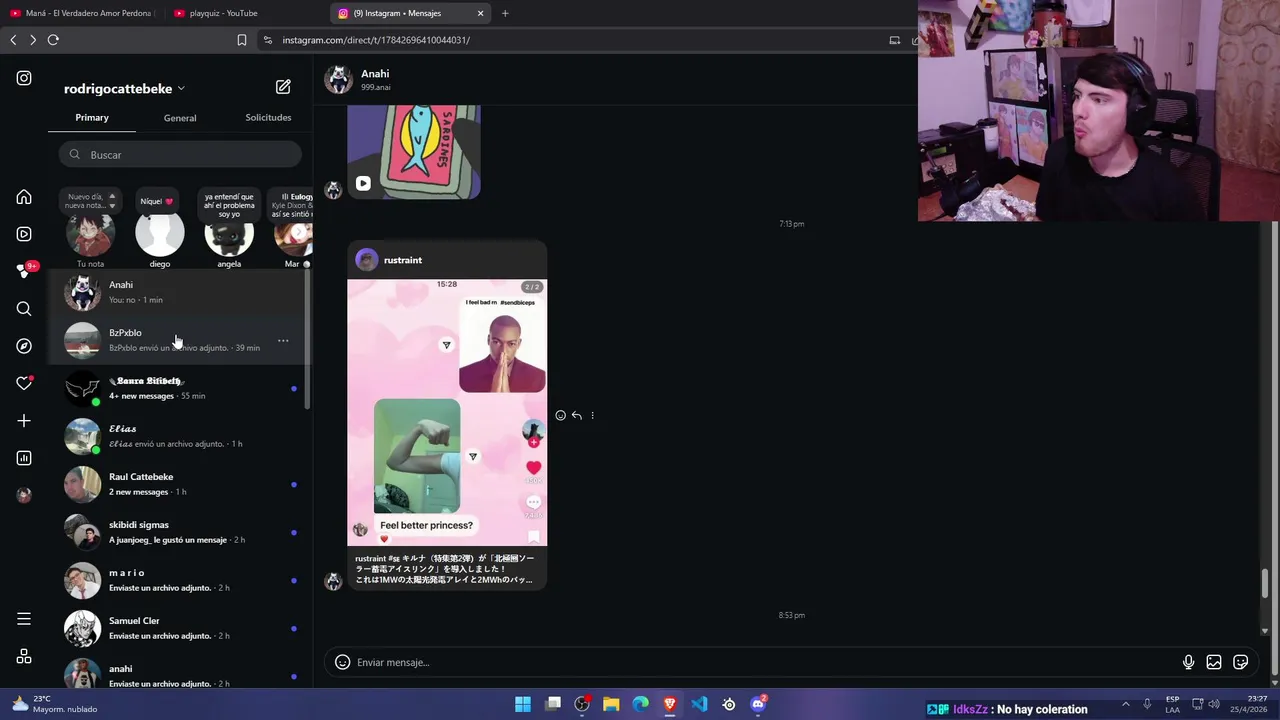Attach an image with the photo icon
Screen dimensions: 1280x720
(1214, 662)
